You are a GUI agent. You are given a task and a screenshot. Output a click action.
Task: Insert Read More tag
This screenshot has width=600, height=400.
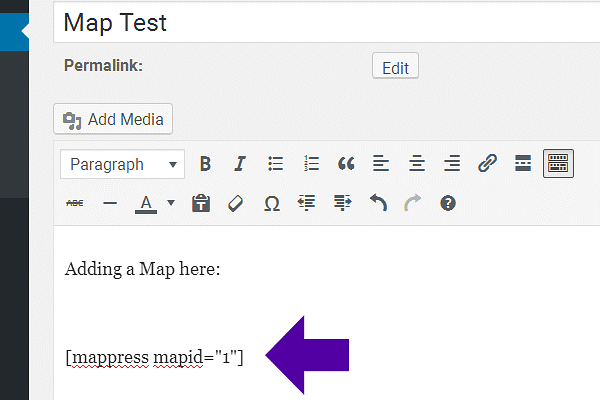pyautogui.click(x=522, y=164)
